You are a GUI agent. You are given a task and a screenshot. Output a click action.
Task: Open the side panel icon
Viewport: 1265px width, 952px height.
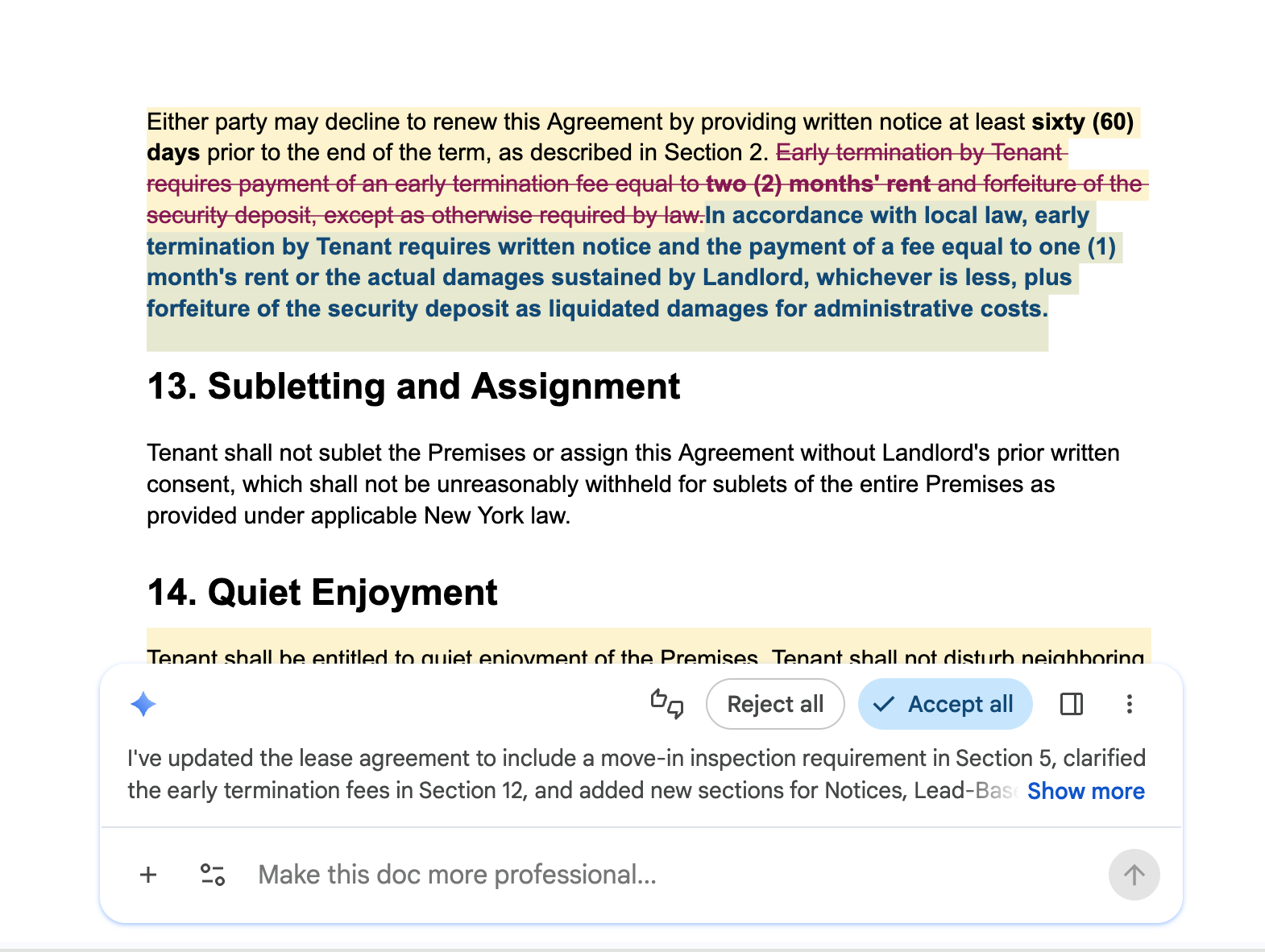pos(1072,704)
